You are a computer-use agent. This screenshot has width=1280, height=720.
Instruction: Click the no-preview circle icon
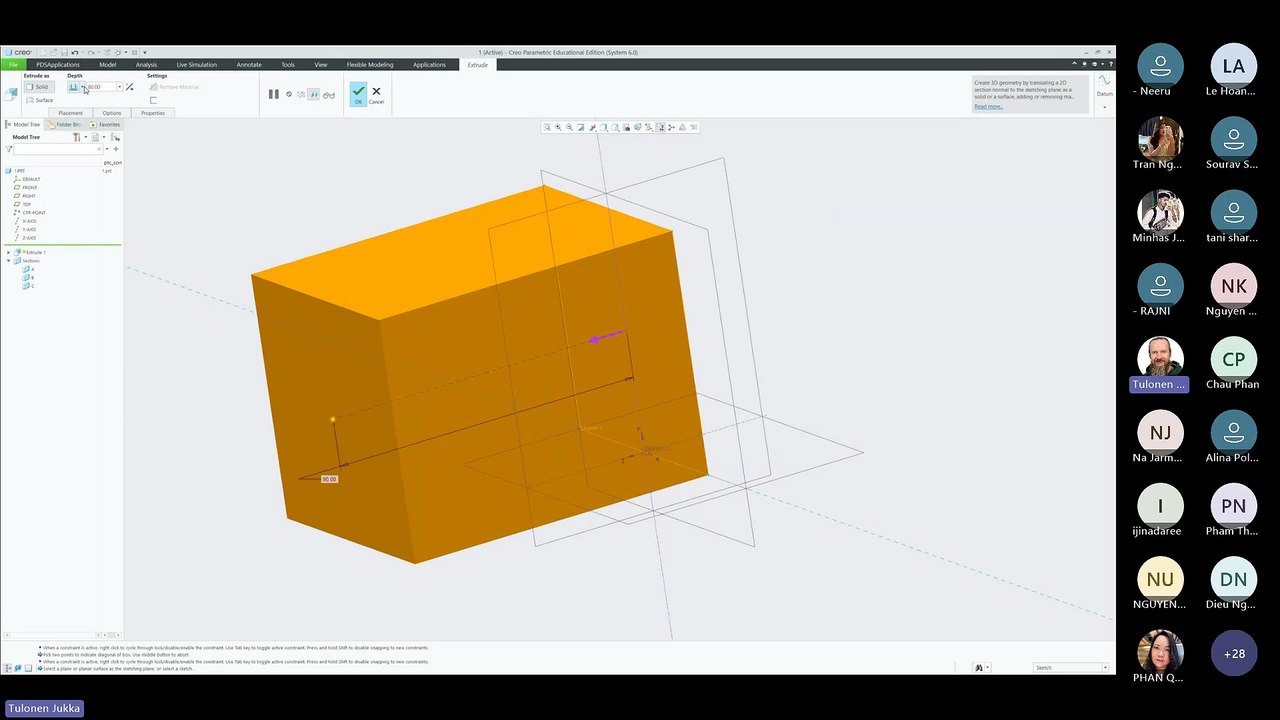pos(289,94)
